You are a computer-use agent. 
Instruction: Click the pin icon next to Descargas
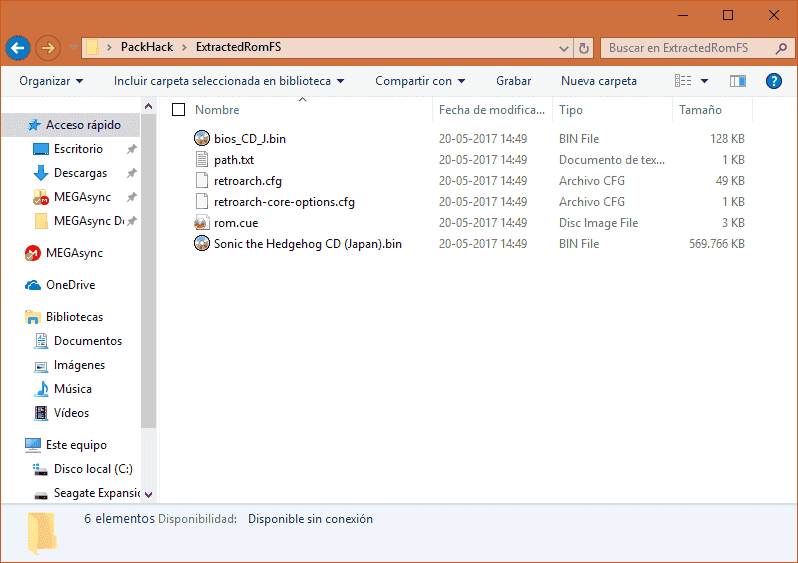(x=131, y=173)
